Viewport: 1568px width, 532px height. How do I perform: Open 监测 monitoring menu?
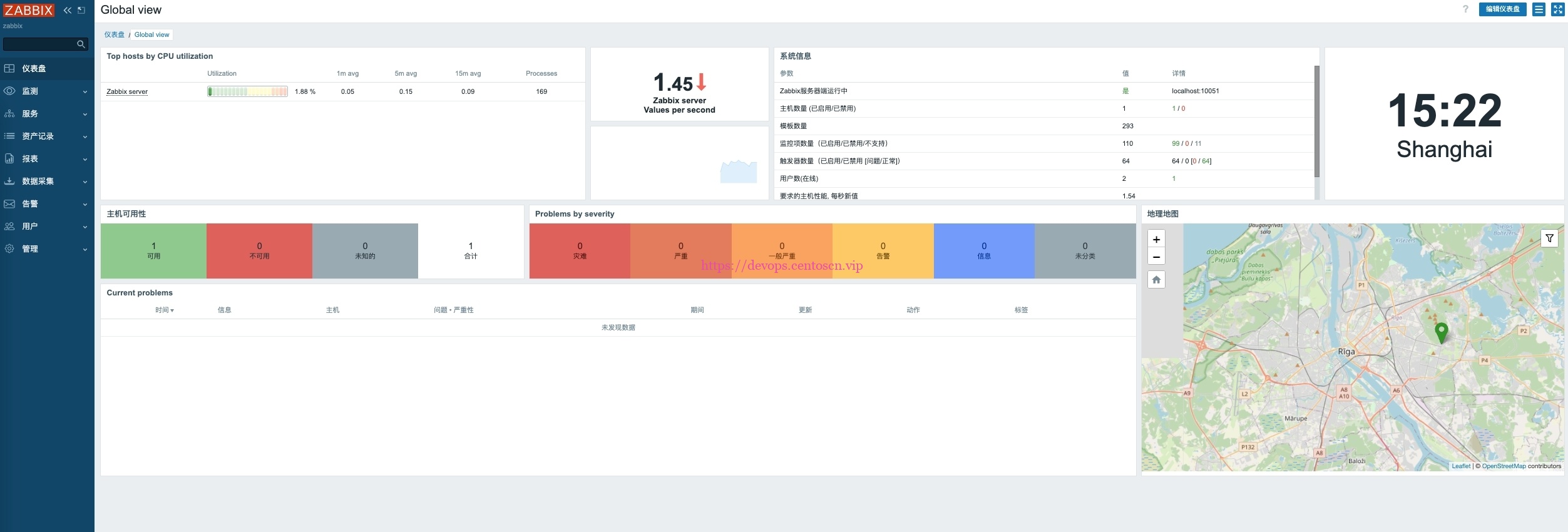click(47, 91)
